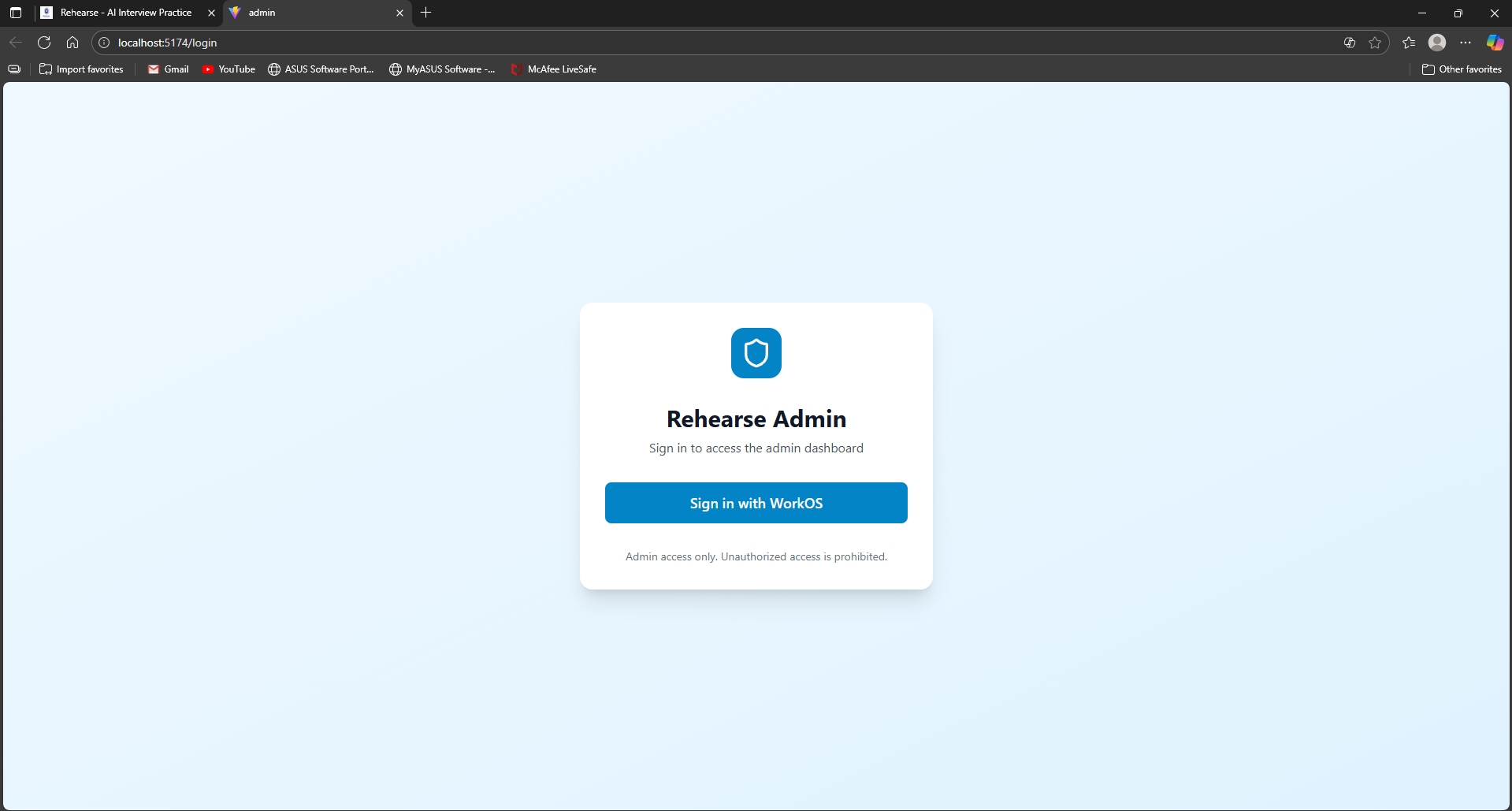The image size is (1512, 811).
Task: Add this page to favorites with the star
Action: (x=1375, y=43)
